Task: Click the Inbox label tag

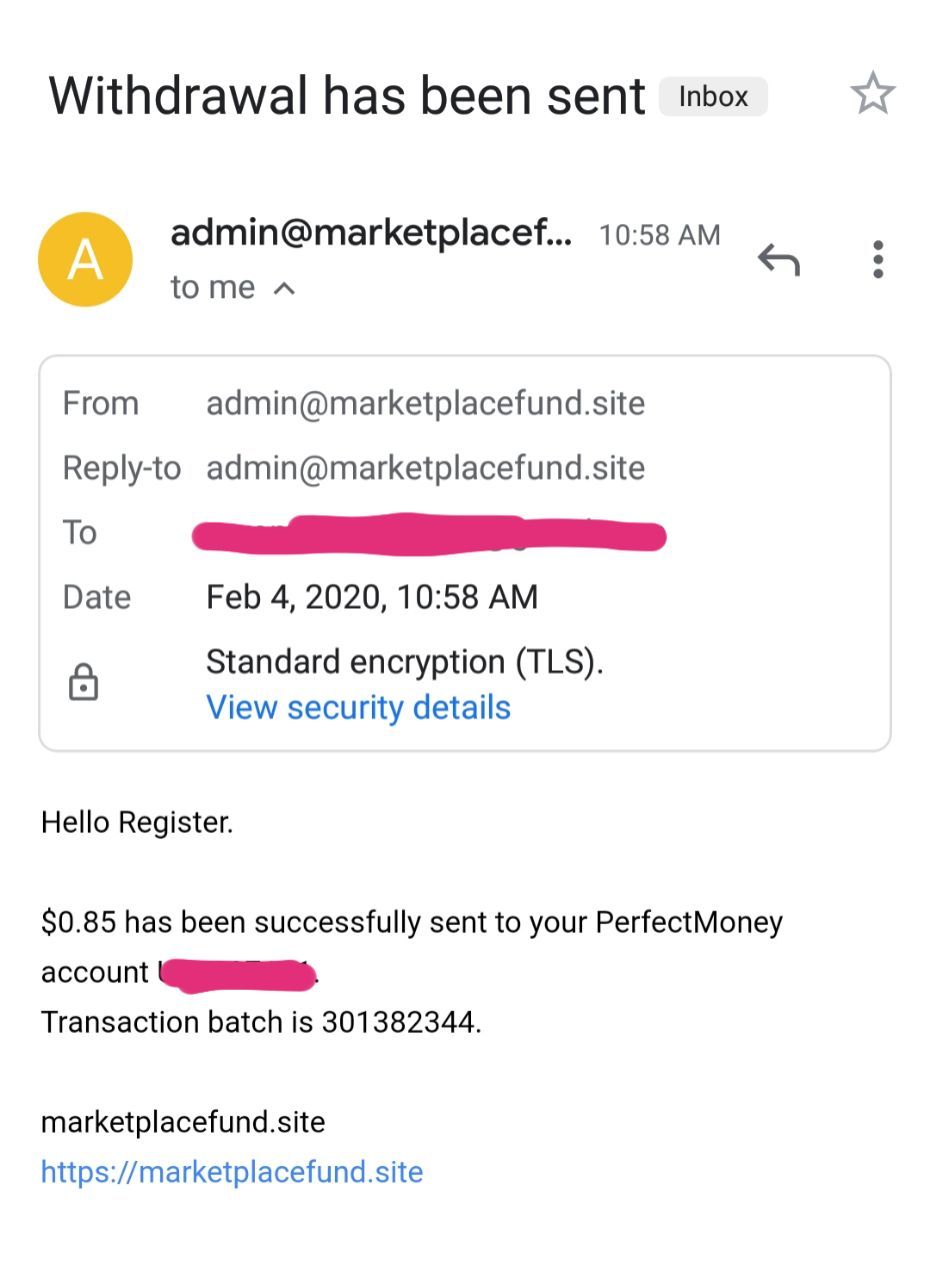Action: pyautogui.click(x=713, y=97)
